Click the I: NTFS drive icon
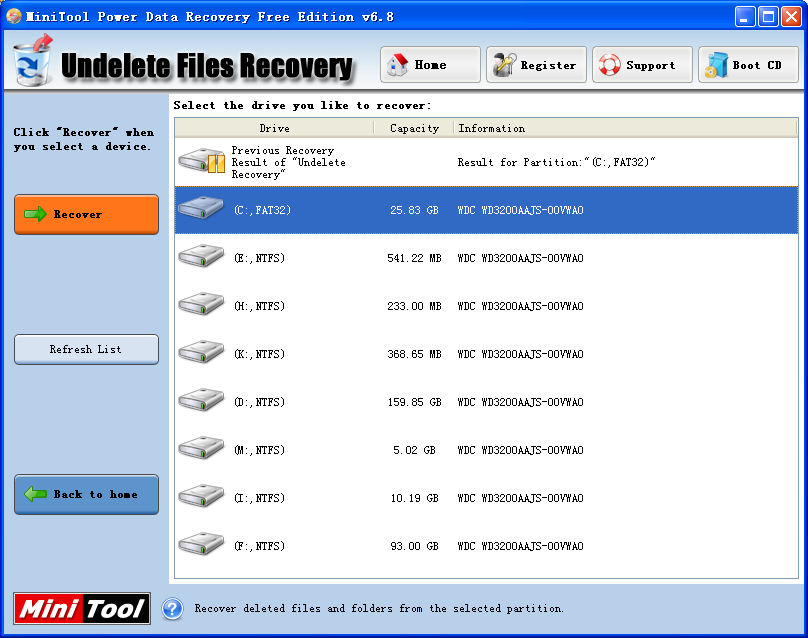This screenshot has height=638, width=808. pos(201,496)
